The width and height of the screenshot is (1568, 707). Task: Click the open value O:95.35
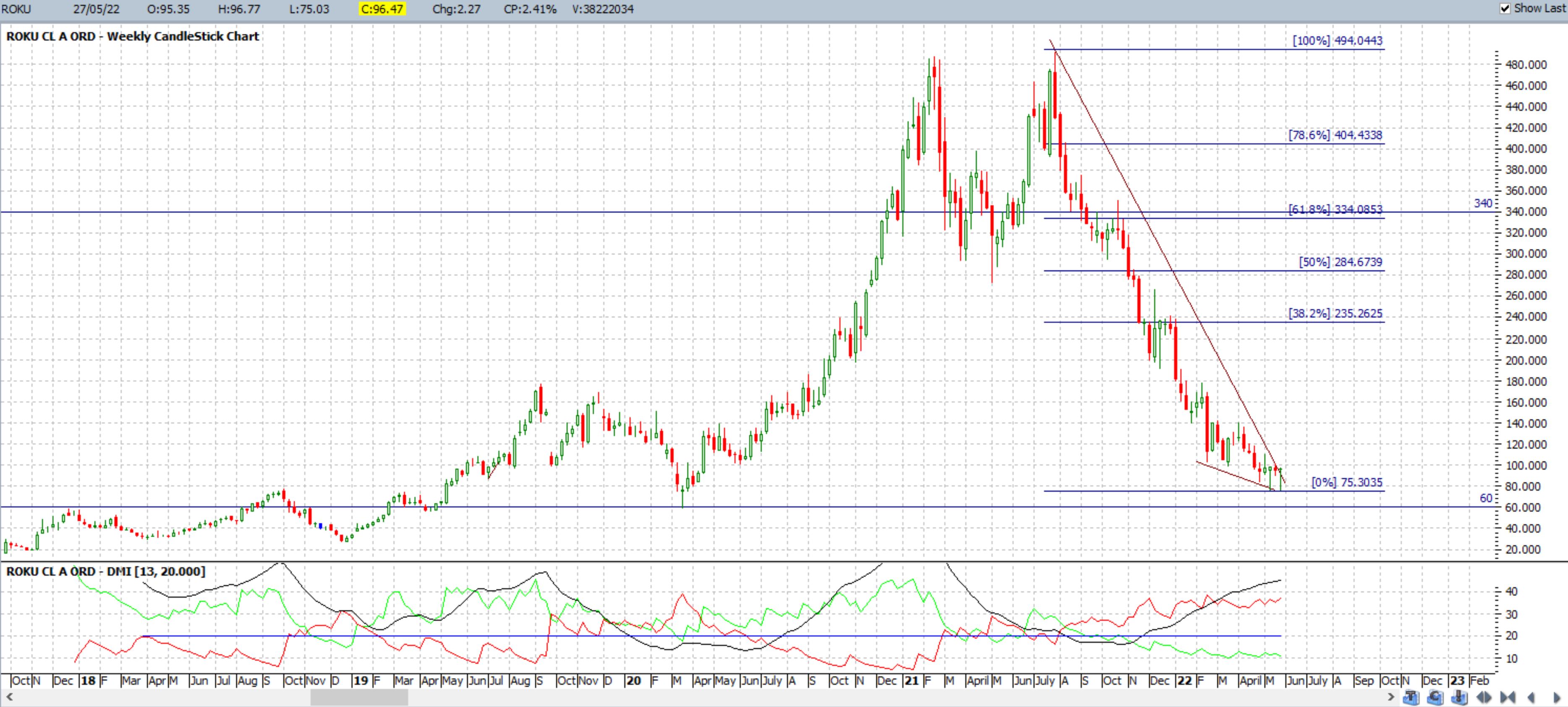(169, 9)
